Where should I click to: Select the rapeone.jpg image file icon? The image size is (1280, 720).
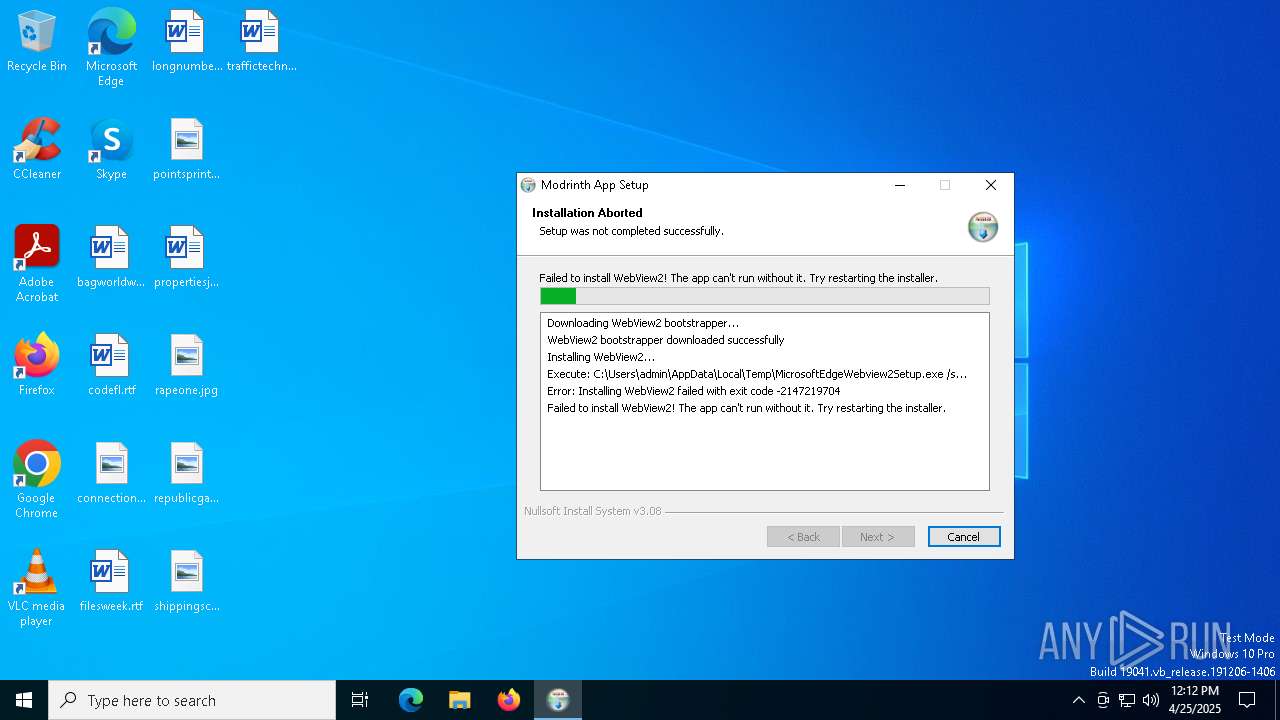pos(186,366)
